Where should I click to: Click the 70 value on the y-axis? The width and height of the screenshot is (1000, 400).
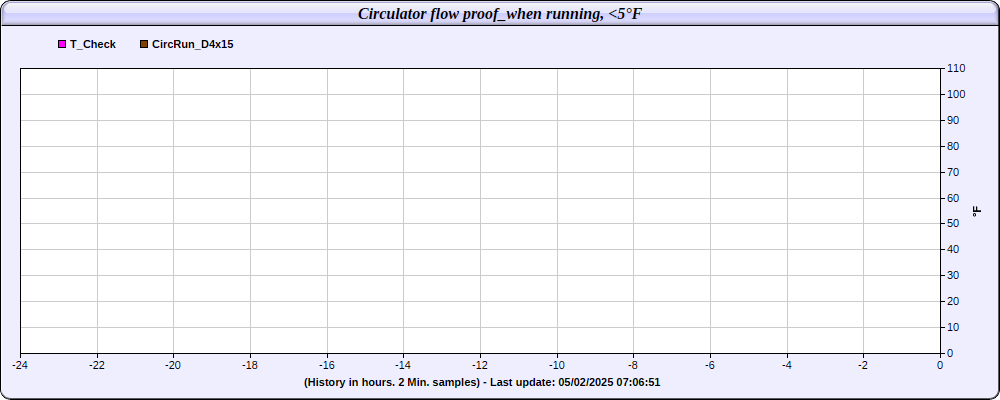(953, 172)
